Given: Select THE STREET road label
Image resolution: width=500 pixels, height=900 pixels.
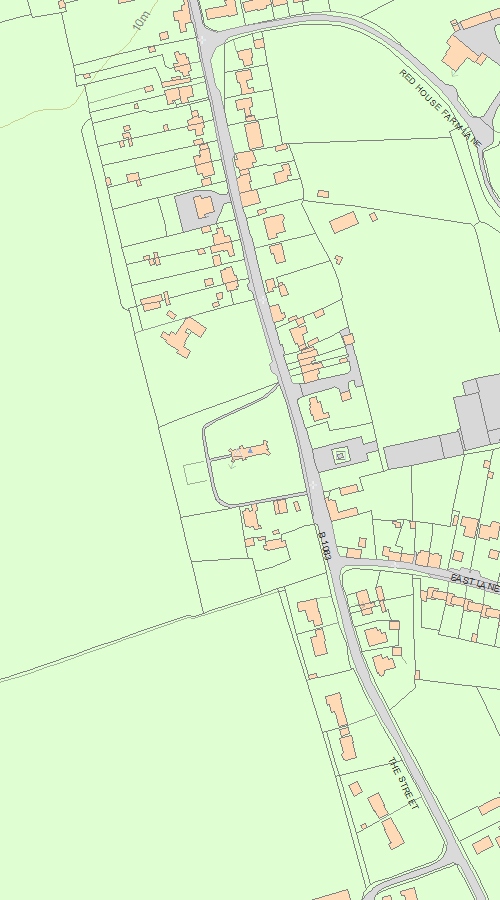Looking at the screenshot, I should pos(404,783).
